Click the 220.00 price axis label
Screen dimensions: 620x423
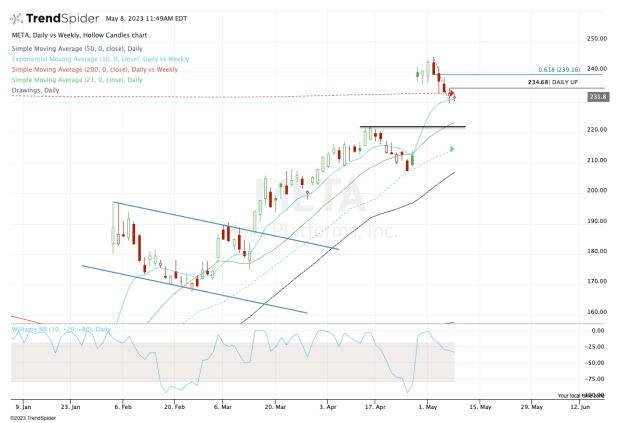(597, 130)
